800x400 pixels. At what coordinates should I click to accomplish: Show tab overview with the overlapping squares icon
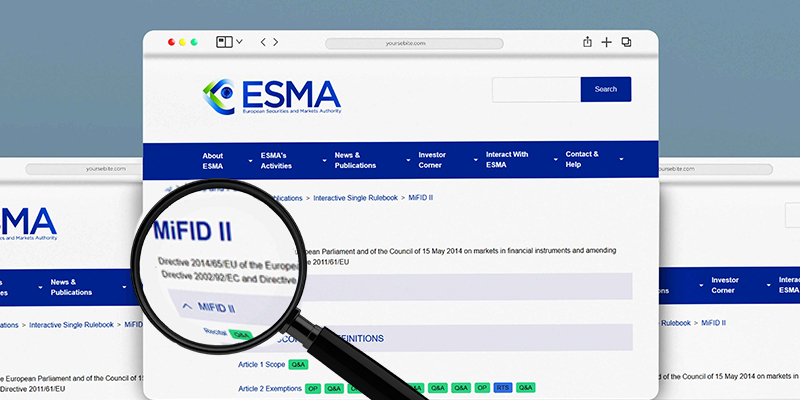(626, 42)
